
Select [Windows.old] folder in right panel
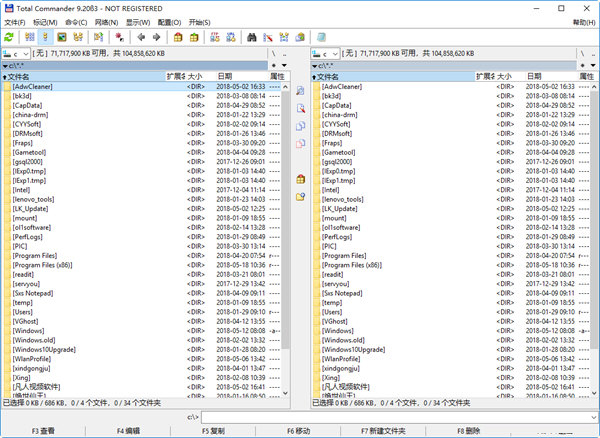342,339
